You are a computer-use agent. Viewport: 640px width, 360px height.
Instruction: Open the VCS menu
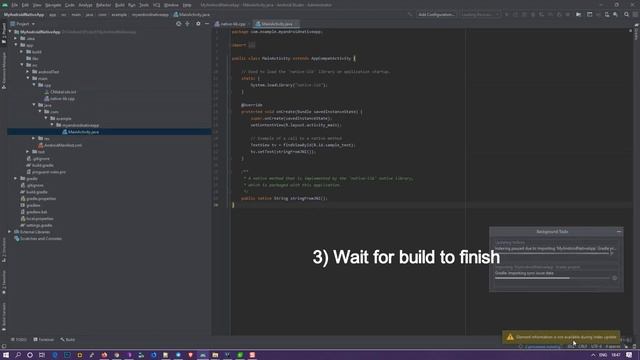point(156,5)
